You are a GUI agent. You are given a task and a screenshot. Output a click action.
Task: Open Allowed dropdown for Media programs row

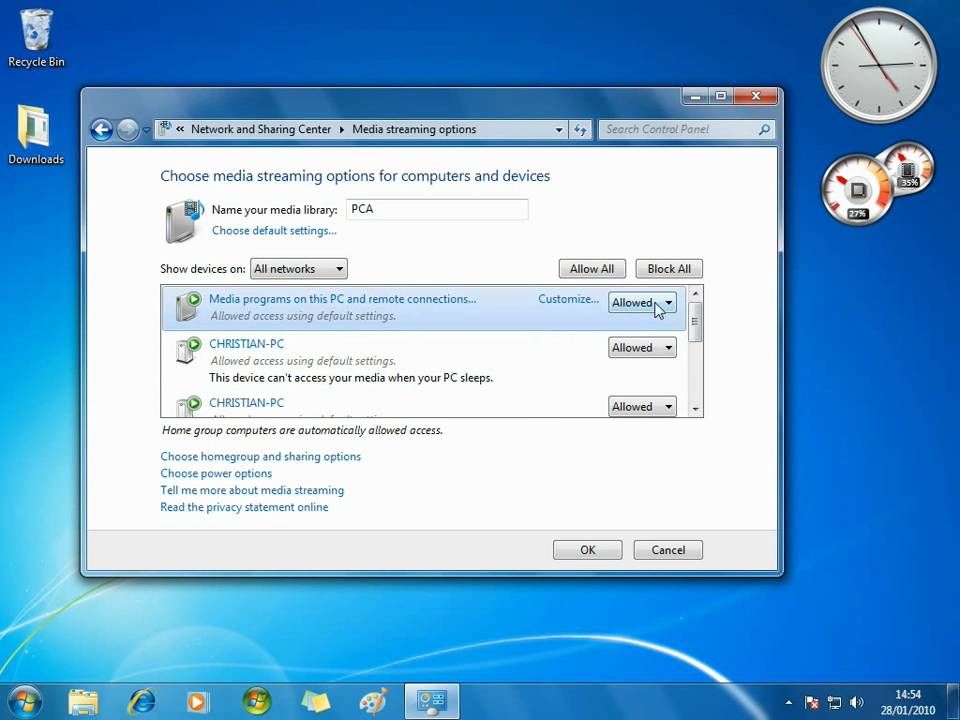(642, 302)
